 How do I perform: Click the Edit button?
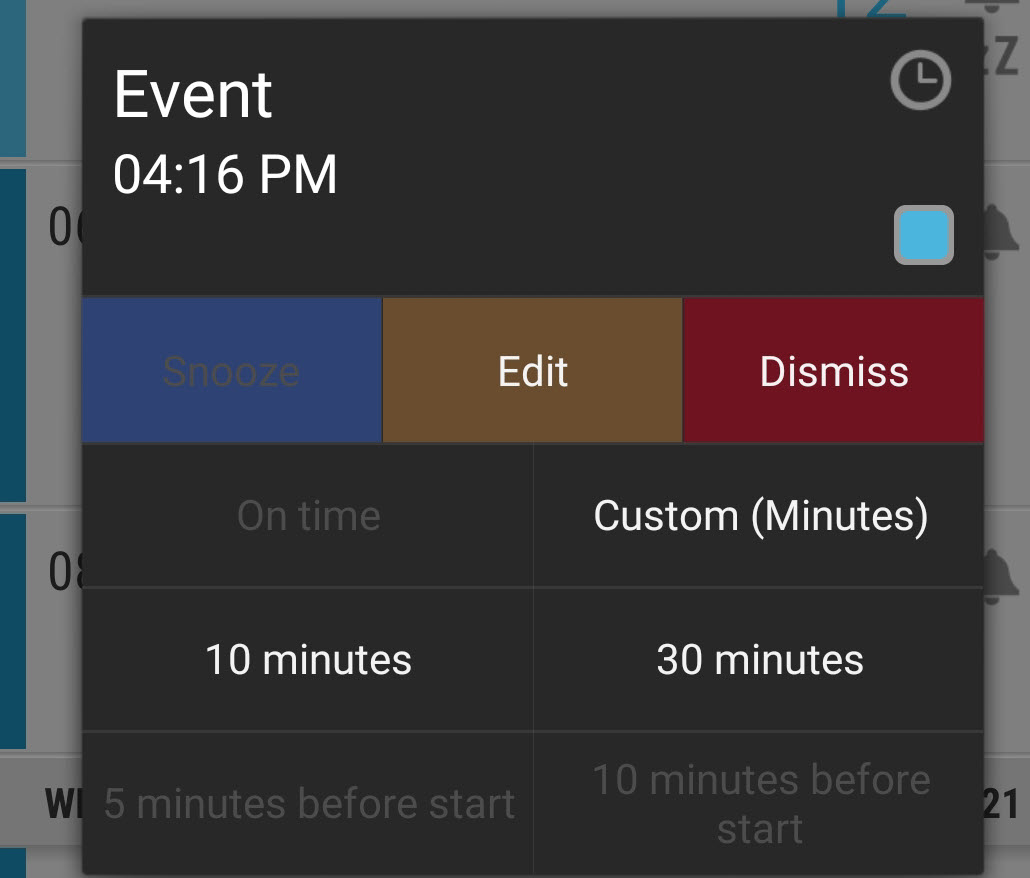pos(532,370)
